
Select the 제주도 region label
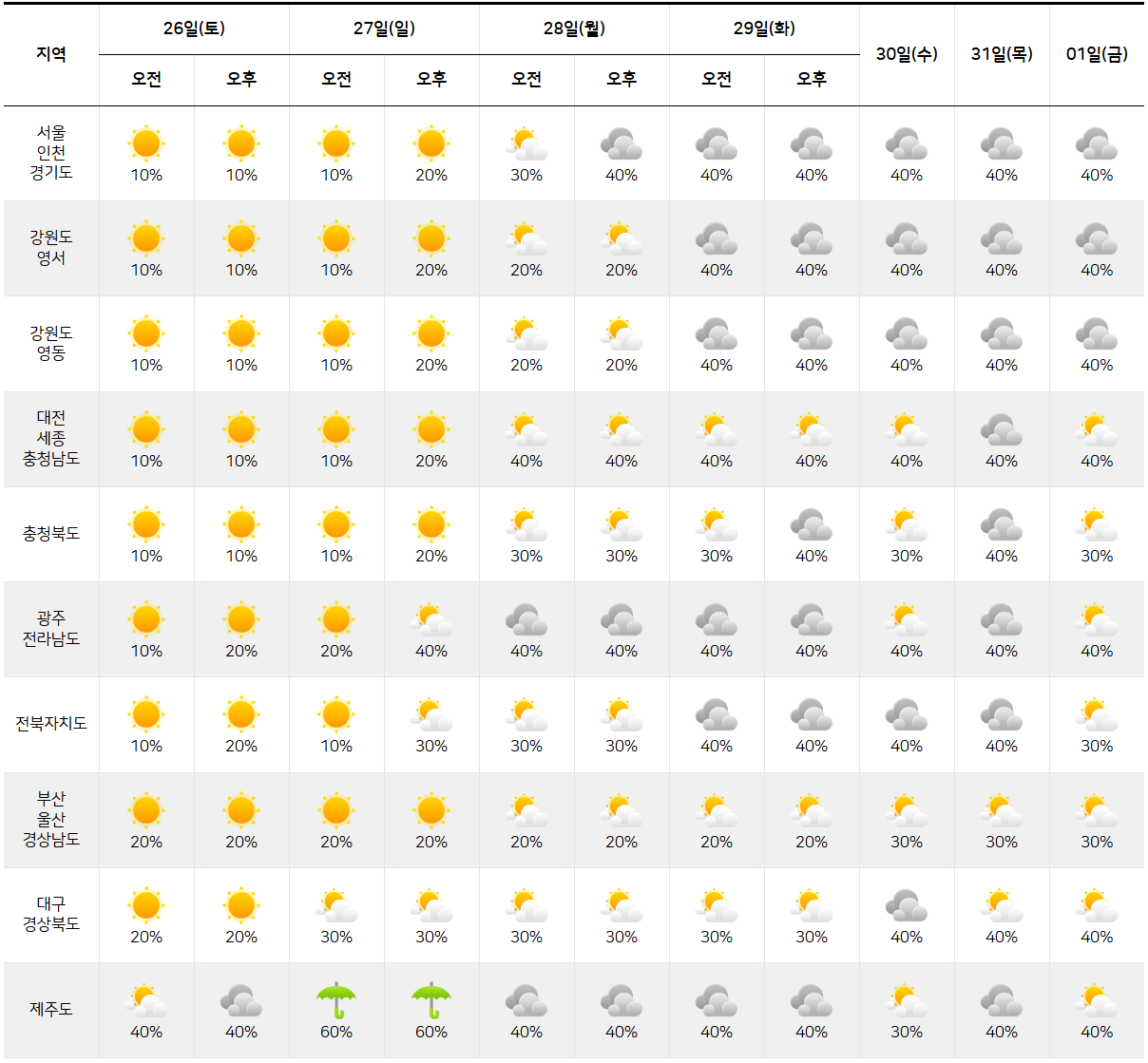[51, 1010]
